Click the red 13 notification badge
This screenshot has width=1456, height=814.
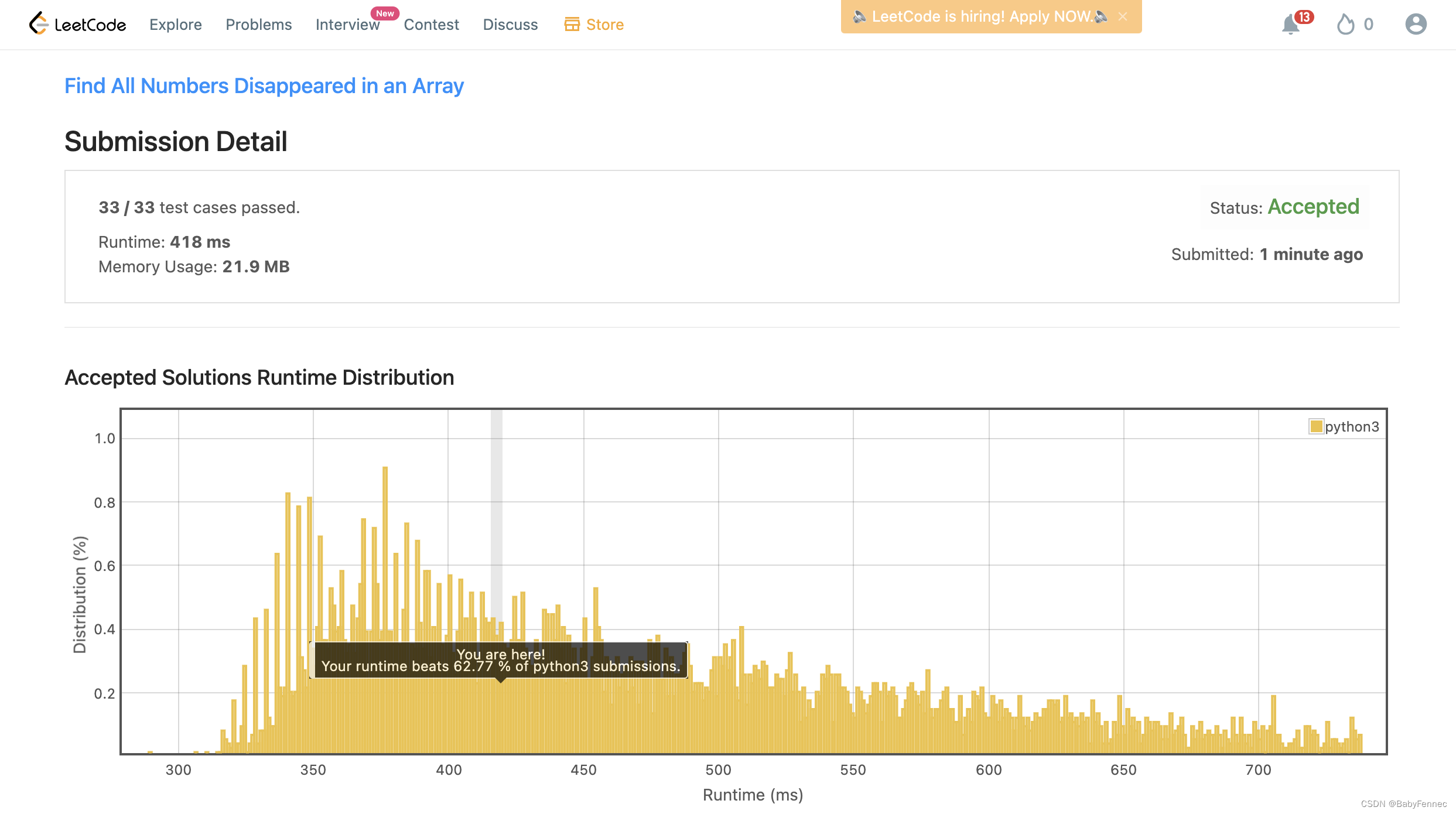[1304, 16]
